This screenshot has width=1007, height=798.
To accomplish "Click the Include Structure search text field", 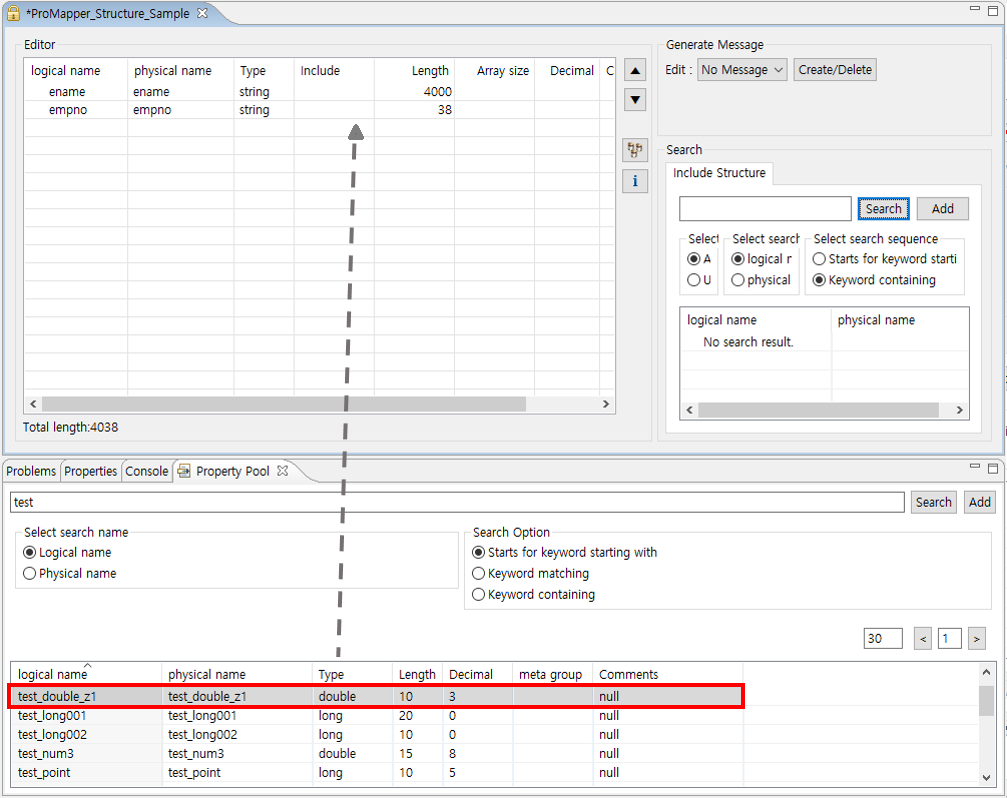I will click(x=765, y=209).
